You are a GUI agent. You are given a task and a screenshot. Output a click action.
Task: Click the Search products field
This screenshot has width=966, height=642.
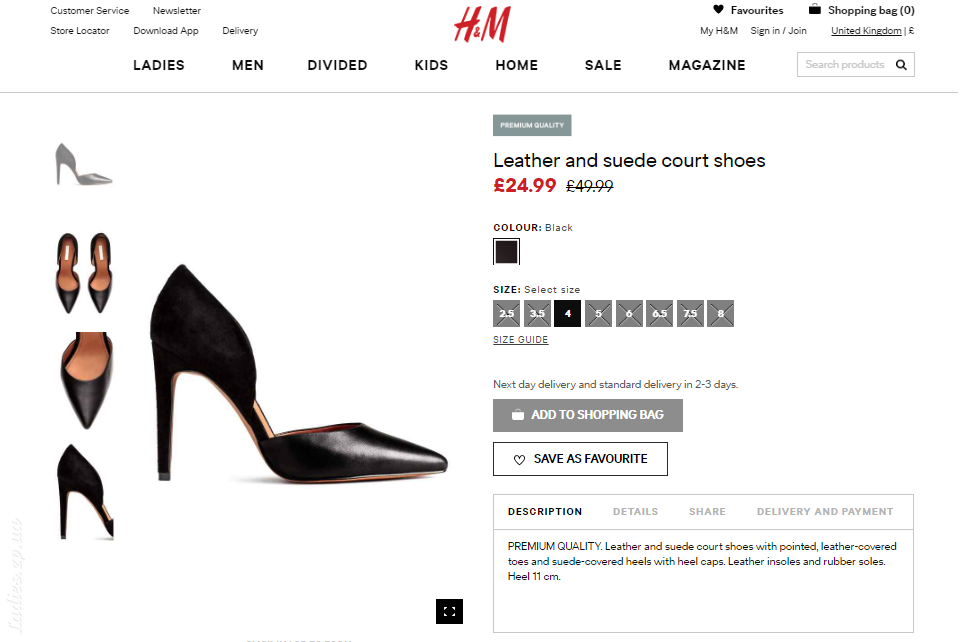click(845, 65)
